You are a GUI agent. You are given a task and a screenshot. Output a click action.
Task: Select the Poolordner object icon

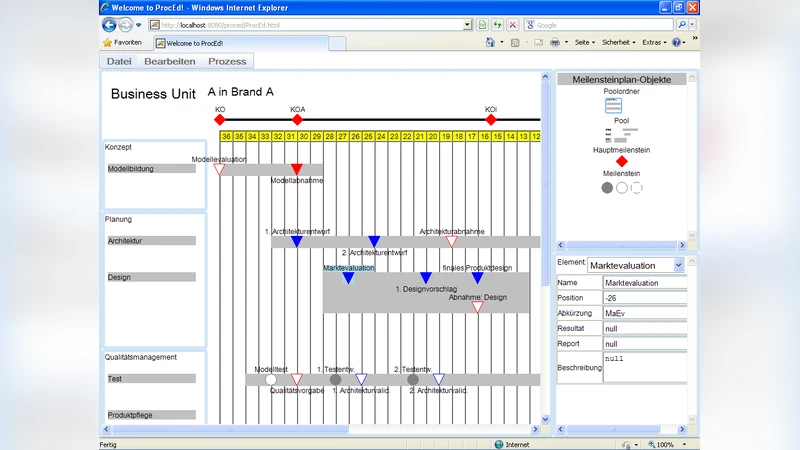pyautogui.click(x=613, y=106)
